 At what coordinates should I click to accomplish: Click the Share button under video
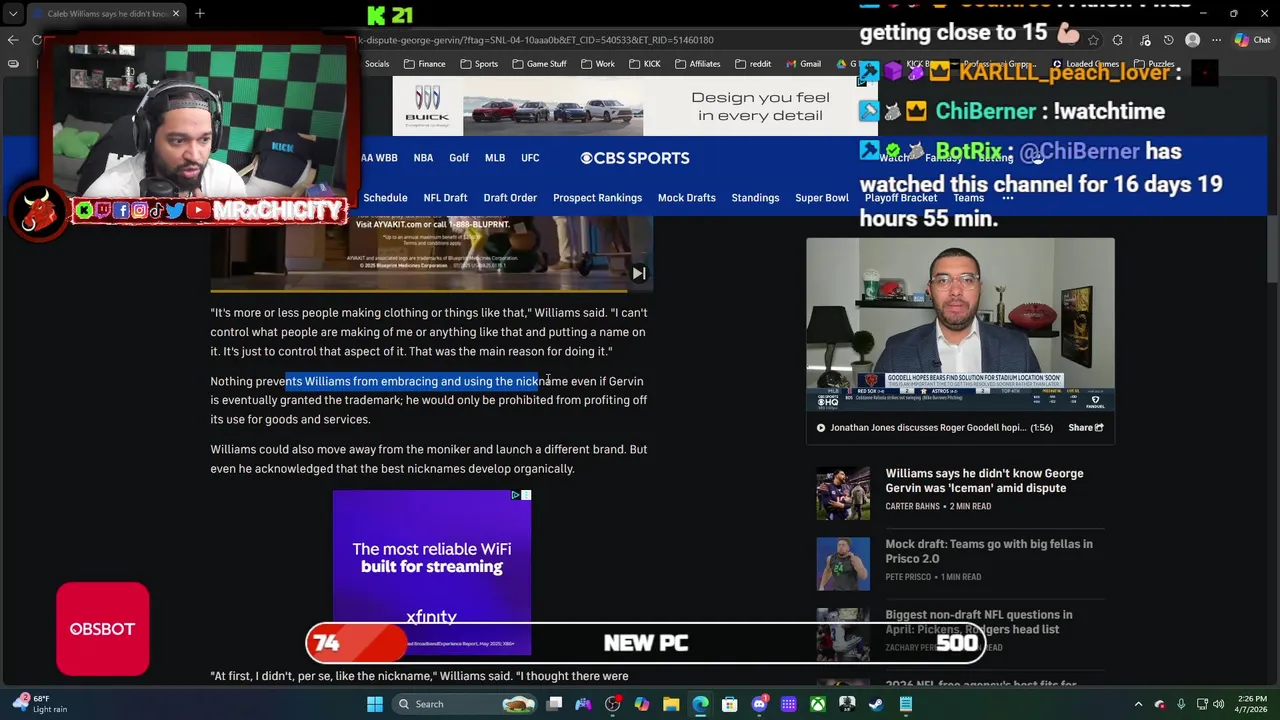[1085, 428]
